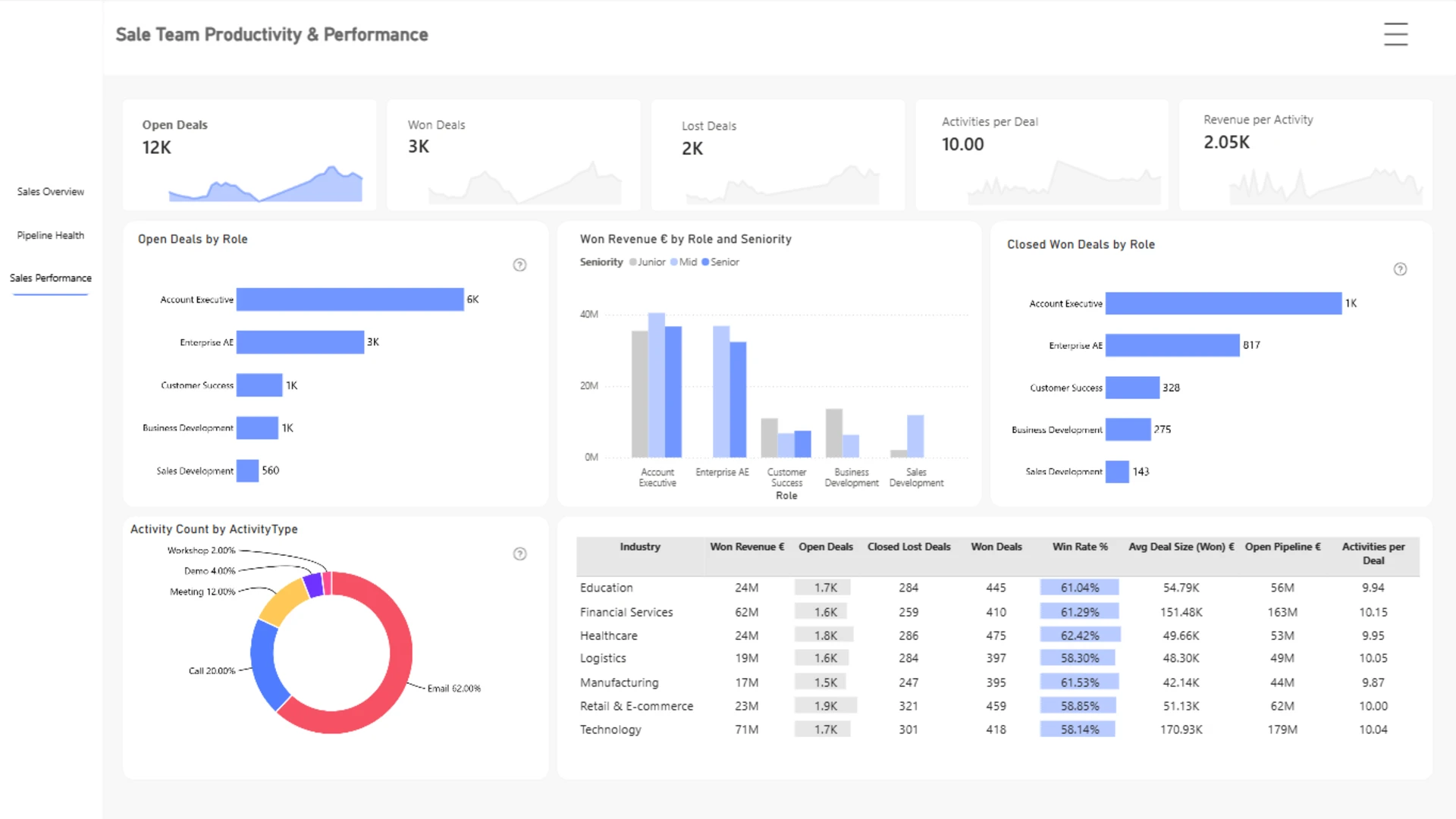This screenshot has width=1456, height=819.
Task: Select the Won Deals KPI card
Action: (513, 155)
